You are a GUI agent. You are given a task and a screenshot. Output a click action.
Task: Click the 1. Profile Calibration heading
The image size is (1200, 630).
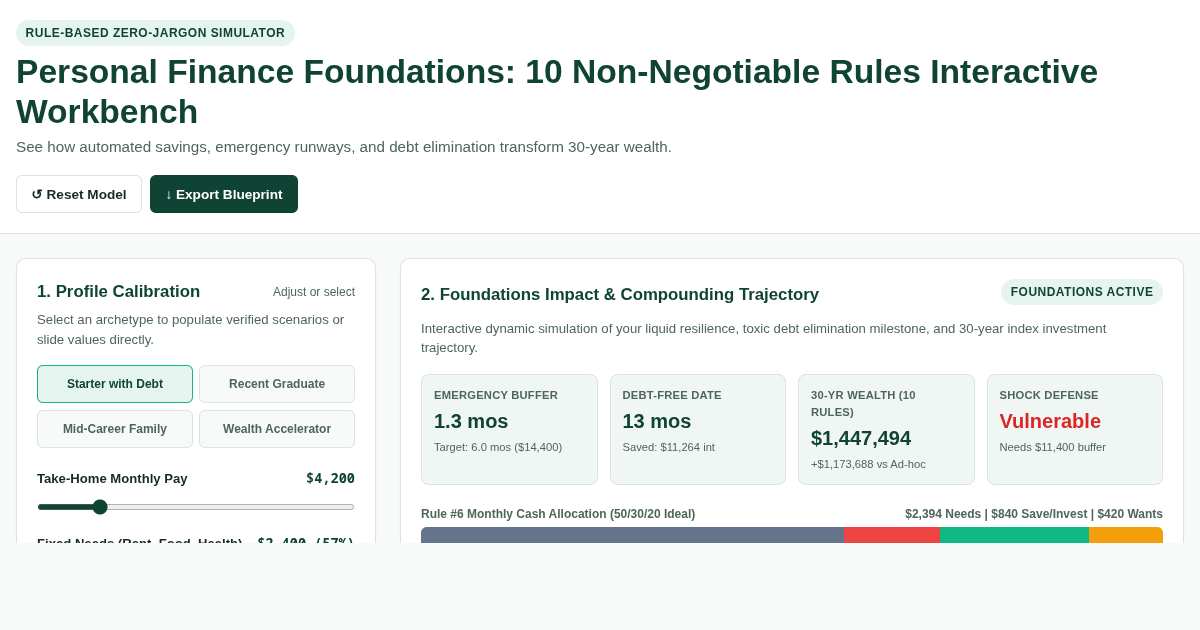click(118, 292)
